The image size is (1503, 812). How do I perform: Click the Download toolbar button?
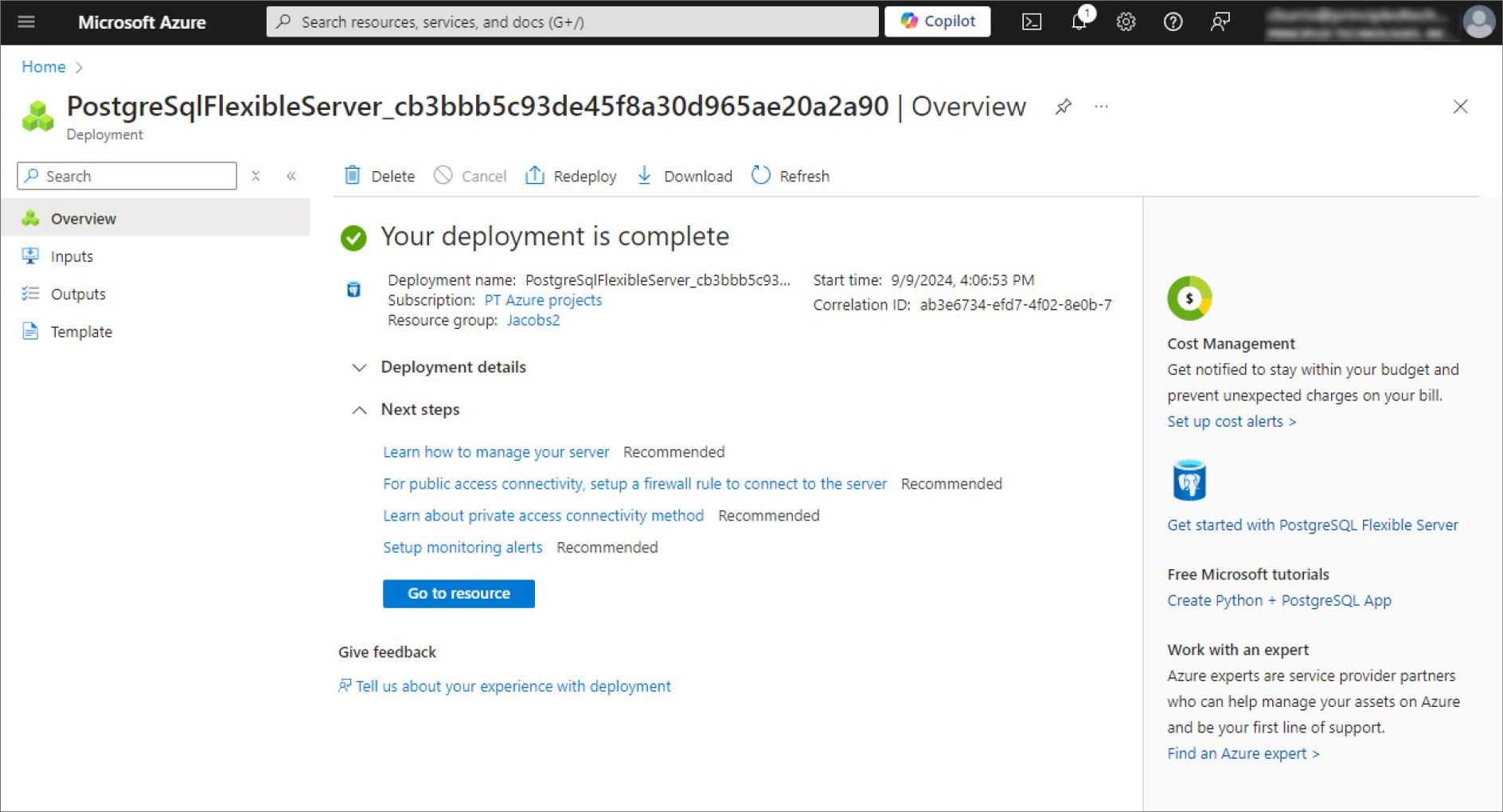coord(685,176)
